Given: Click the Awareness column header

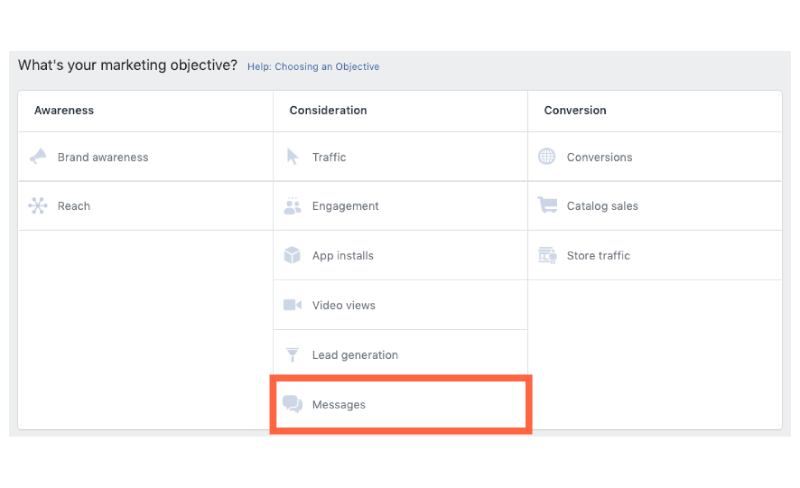Looking at the screenshot, I should (x=64, y=110).
